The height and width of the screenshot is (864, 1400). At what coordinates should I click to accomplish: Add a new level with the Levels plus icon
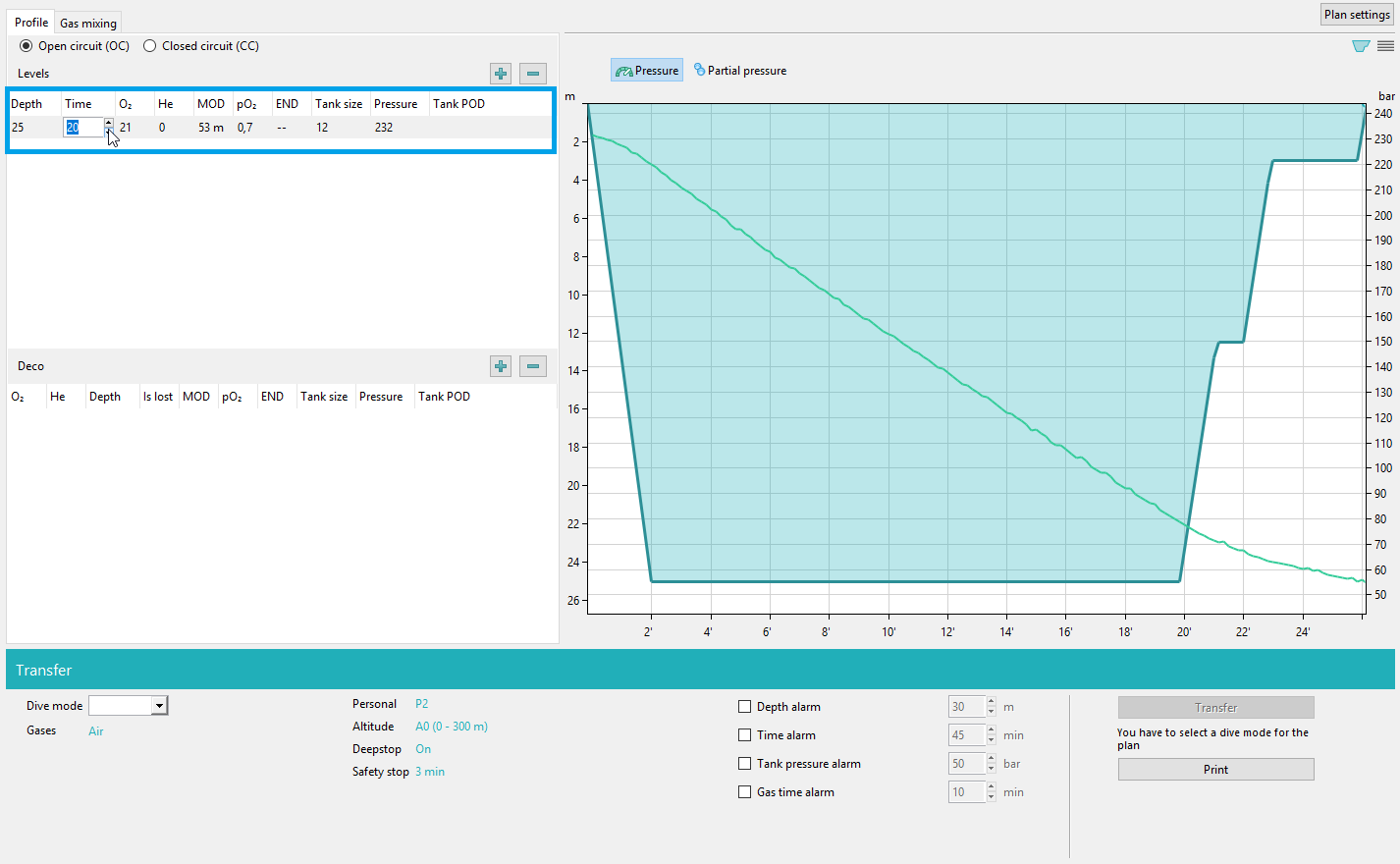501,74
